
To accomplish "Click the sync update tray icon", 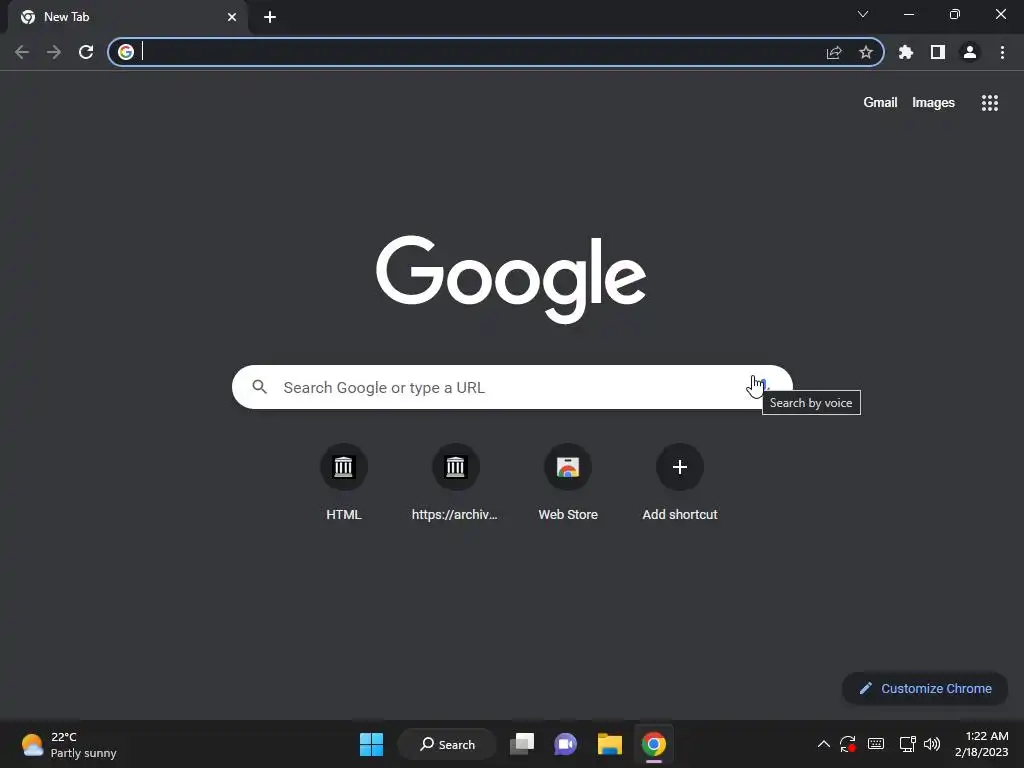I will [x=848, y=744].
